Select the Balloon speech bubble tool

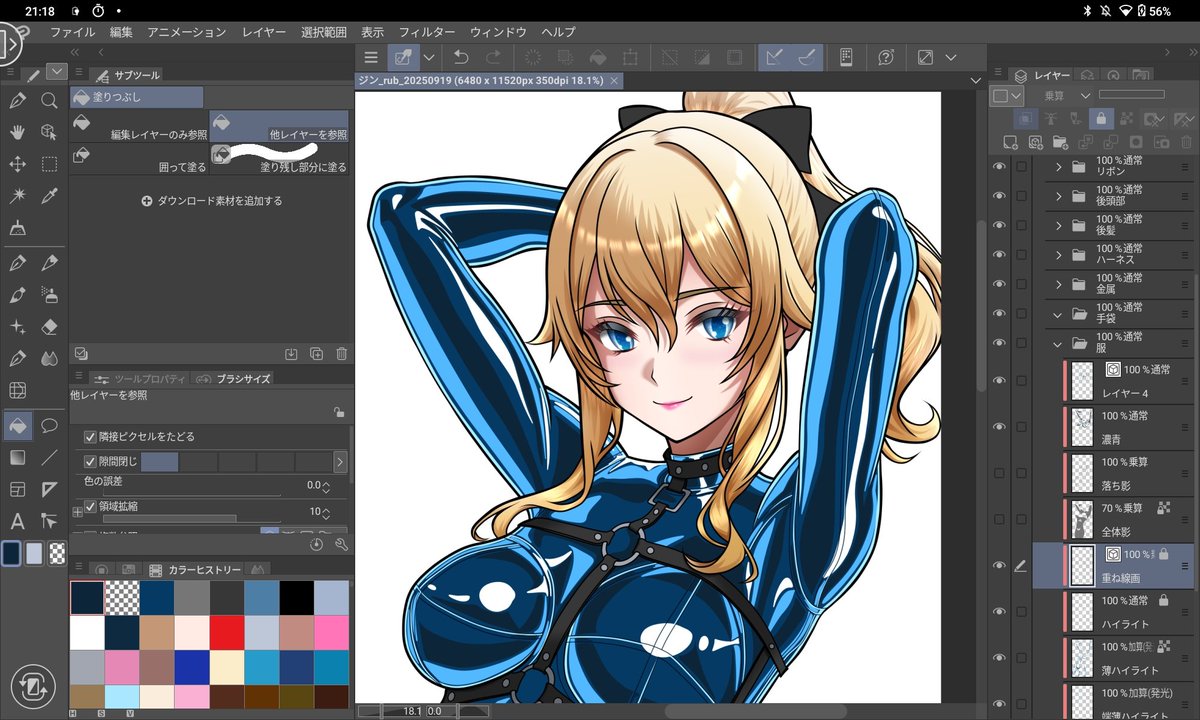coord(49,425)
